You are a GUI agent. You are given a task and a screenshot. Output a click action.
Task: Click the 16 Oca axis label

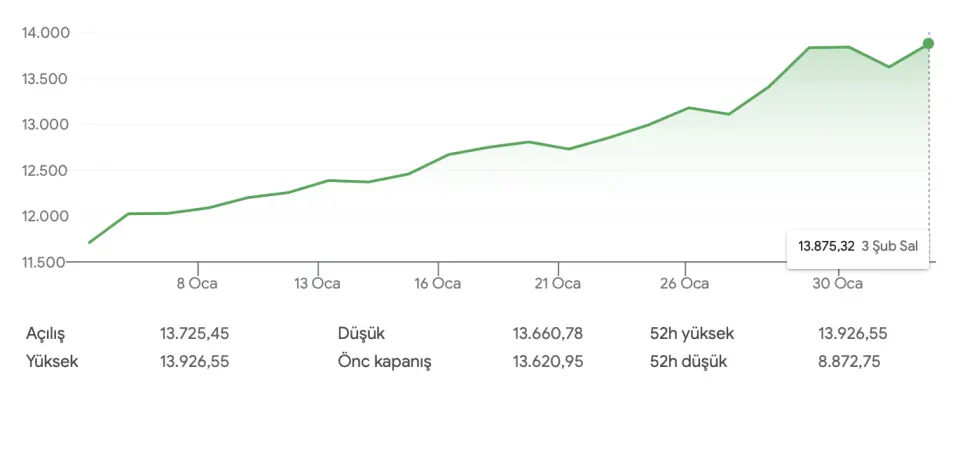point(437,284)
